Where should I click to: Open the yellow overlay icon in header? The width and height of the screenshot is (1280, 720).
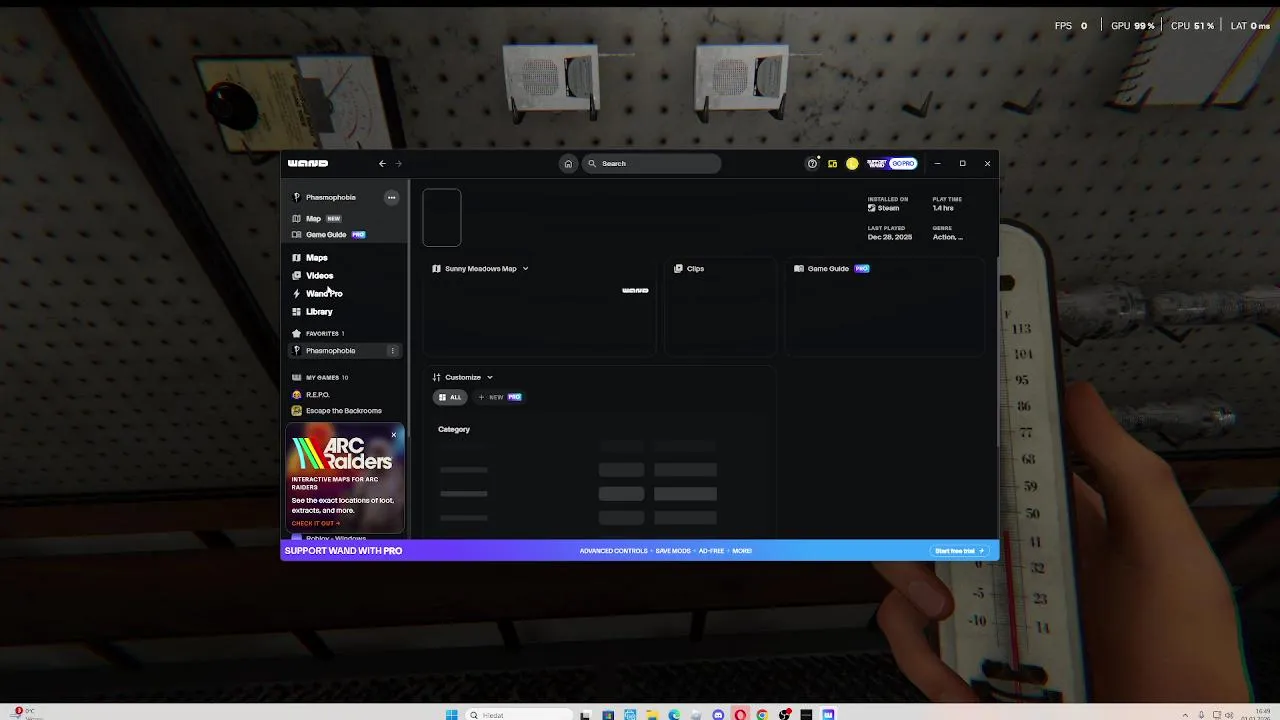click(x=832, y=164)
